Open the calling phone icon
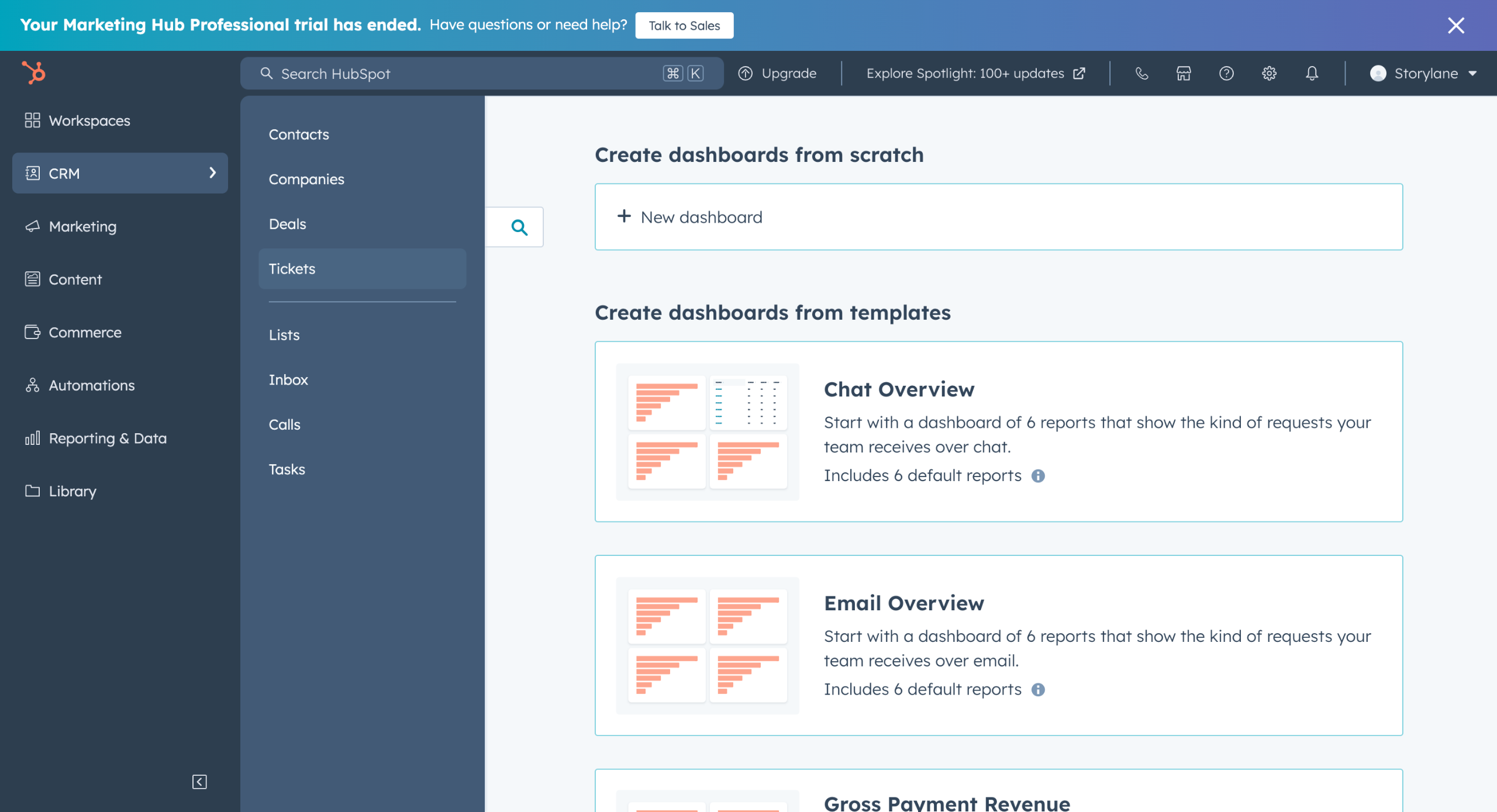Viewport: 1497px width, 812px height. point(1141,74)
